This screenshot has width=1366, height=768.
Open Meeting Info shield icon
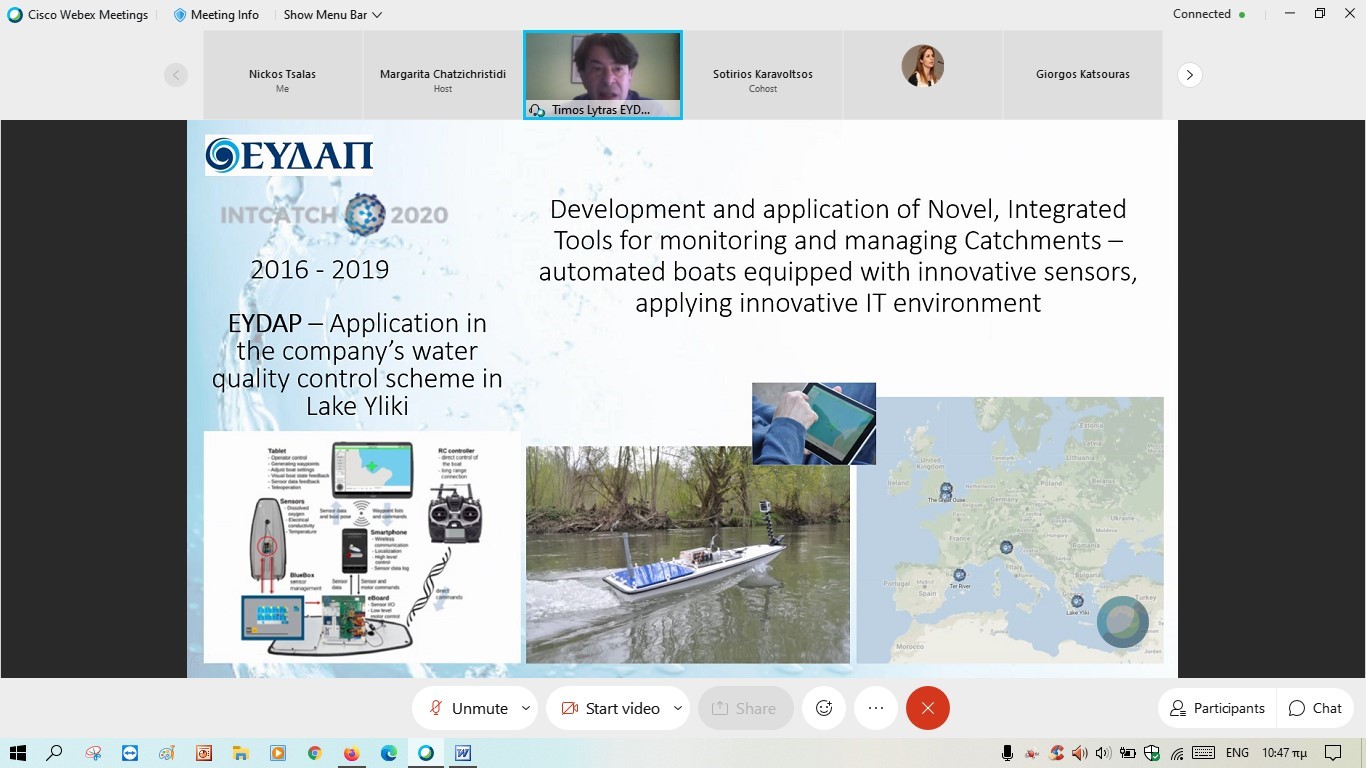[x=180, y=15]
